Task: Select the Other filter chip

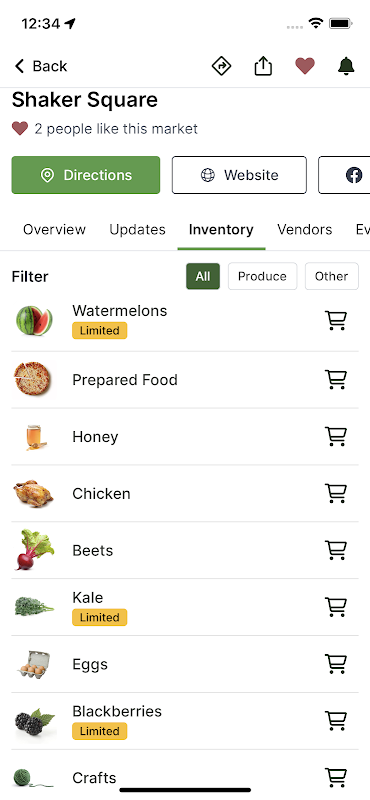Action: click(332, 276)
